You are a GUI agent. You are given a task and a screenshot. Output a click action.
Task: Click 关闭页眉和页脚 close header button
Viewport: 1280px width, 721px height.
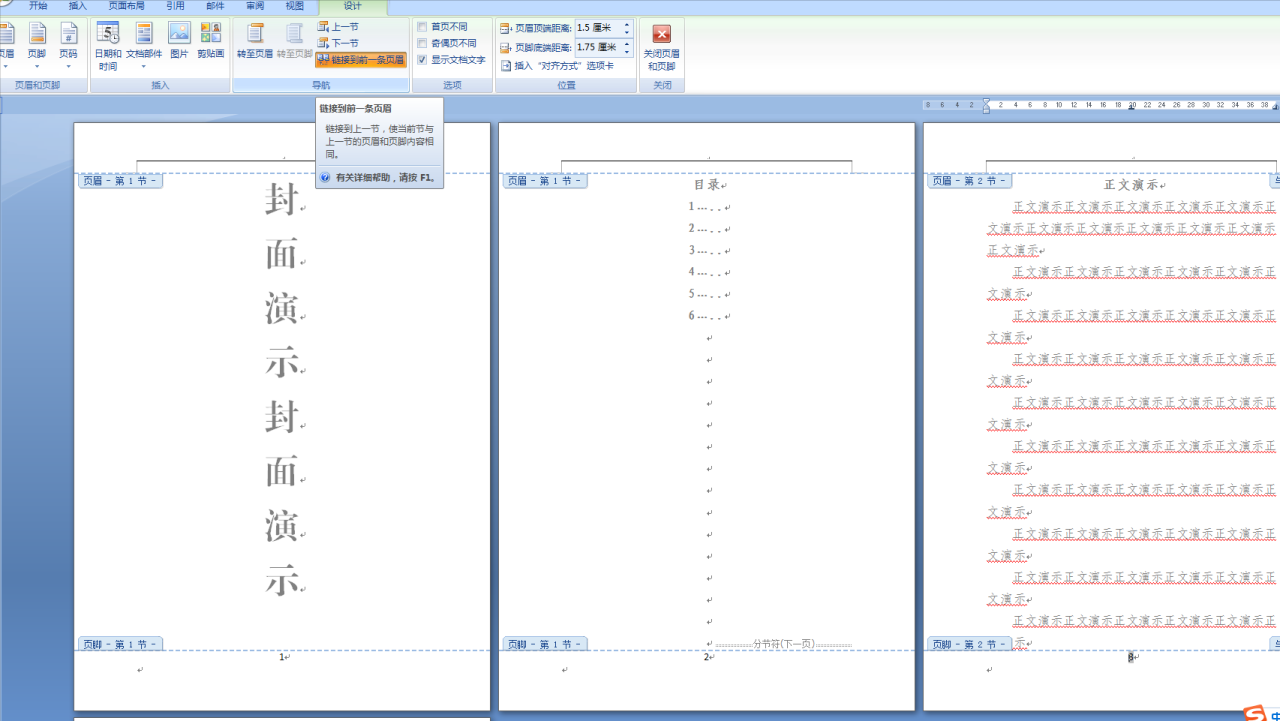coord(661,47)
